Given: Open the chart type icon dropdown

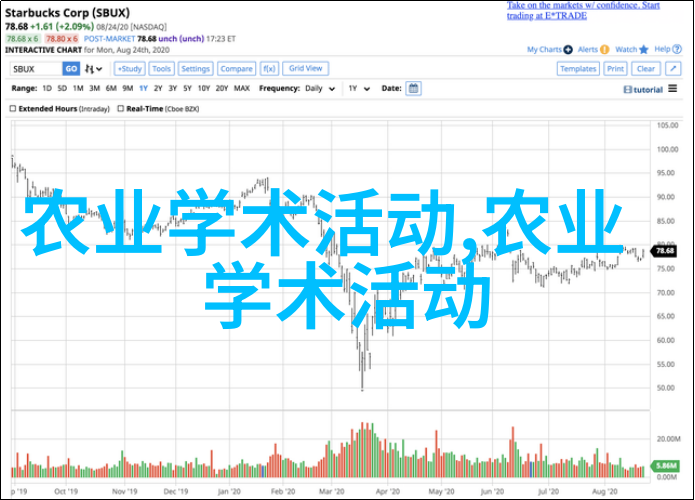Looking at the screenshot, I should 94,69.
